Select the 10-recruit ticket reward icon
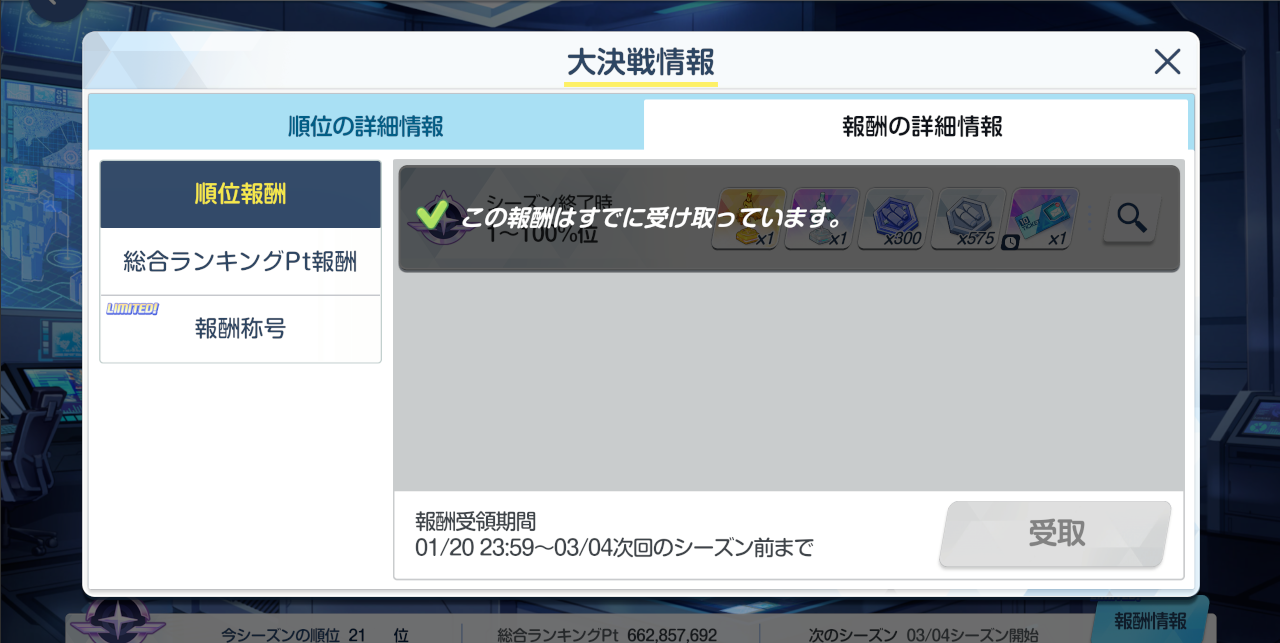This screenshot has width=1280, height=643. [x=1044, y=218]
